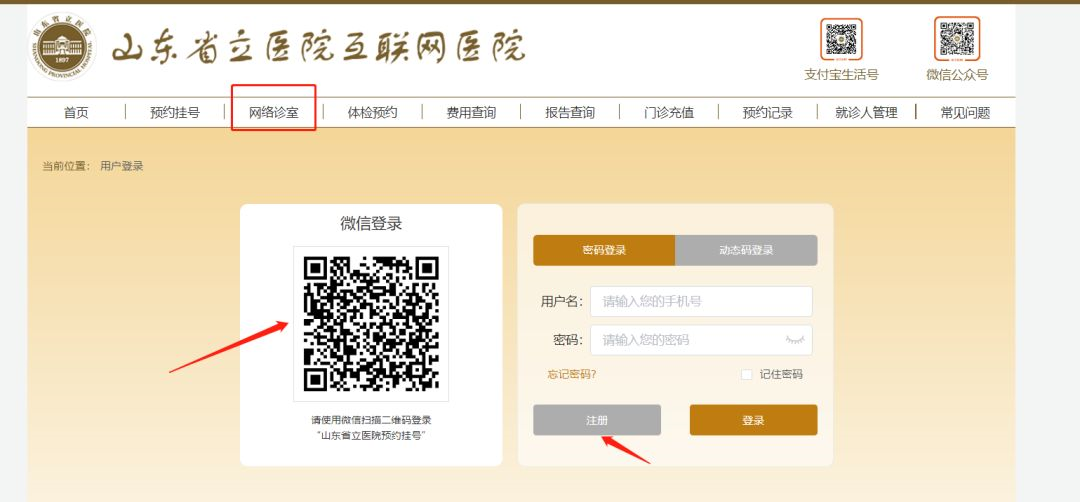This screenshot has width=1080, height=502.
Task: Open 预约挂号 in navigation bar
Action: pos(175,113)
